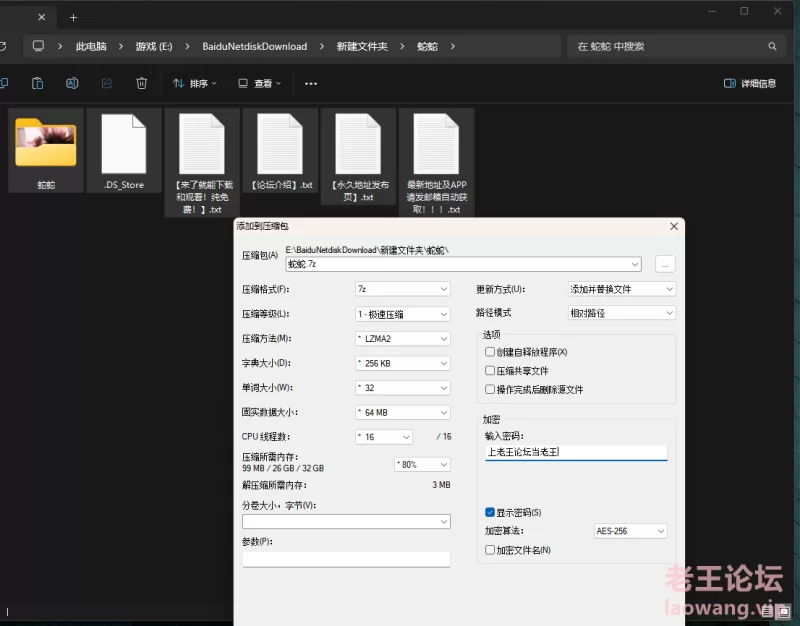Enable 创建自释放程序 checkbox

[490, 352]
